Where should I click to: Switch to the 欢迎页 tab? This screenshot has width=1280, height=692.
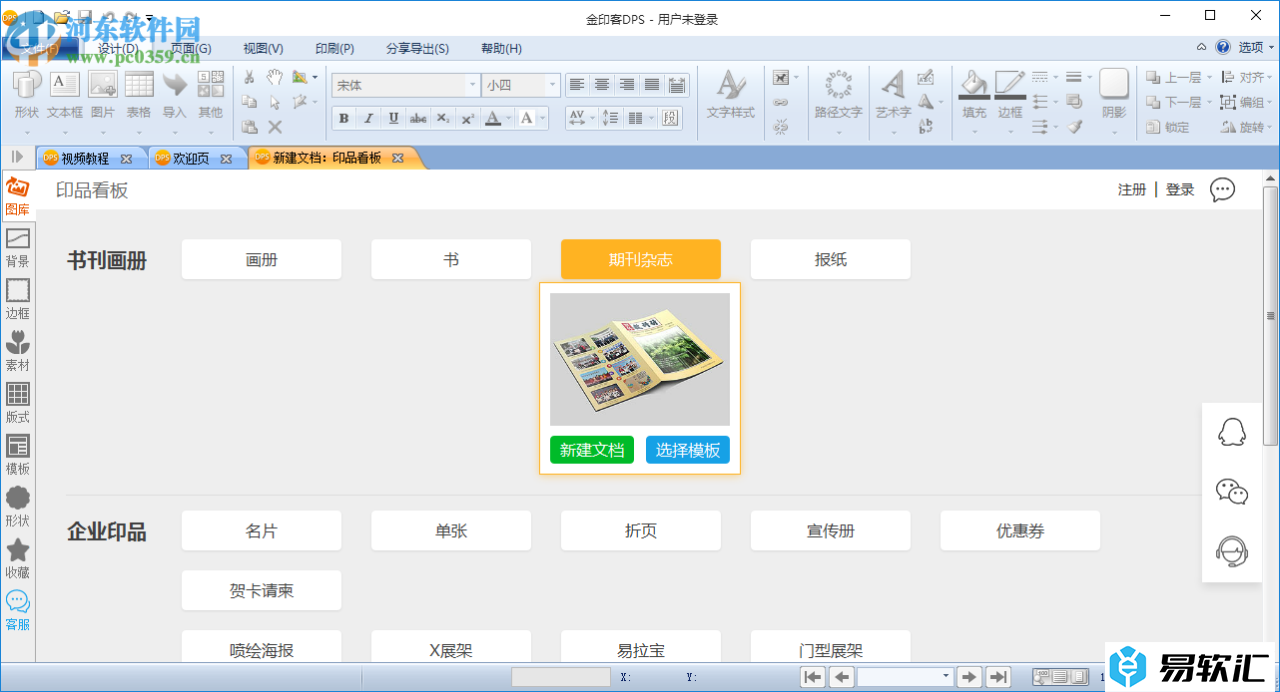(x=190, y=158)
